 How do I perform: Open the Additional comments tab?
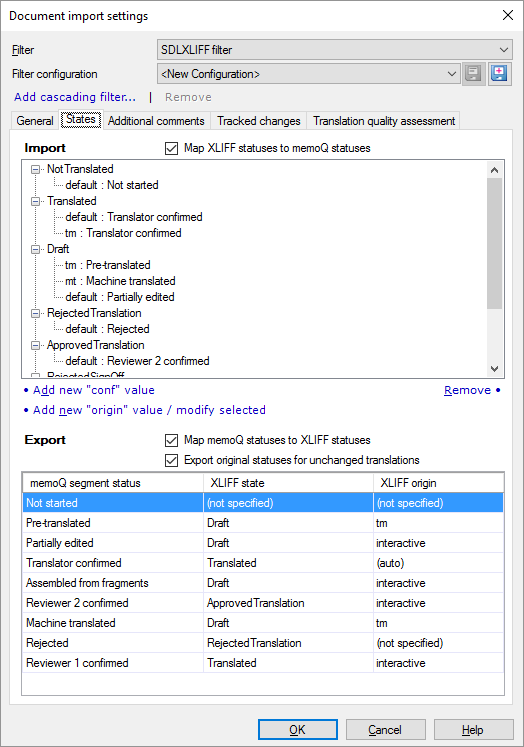[156, 121]
